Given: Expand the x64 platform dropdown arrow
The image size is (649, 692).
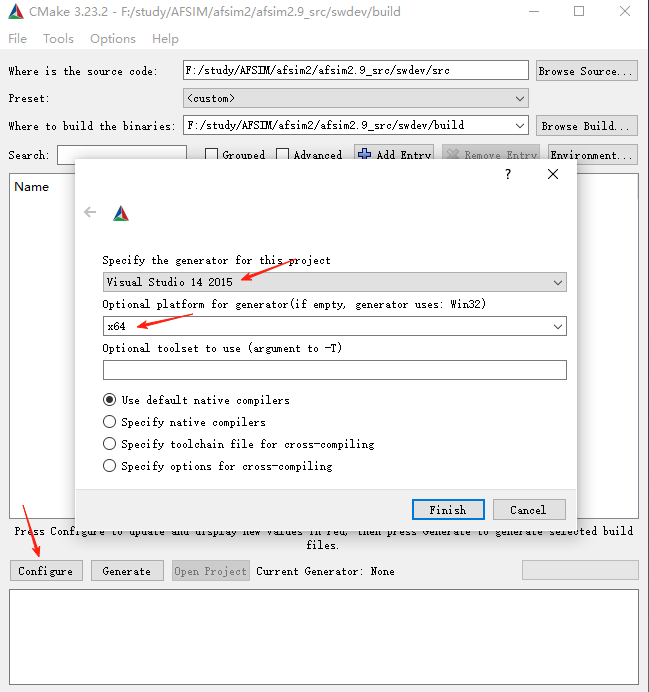Looking at the screenshot, I should (558, 327).
